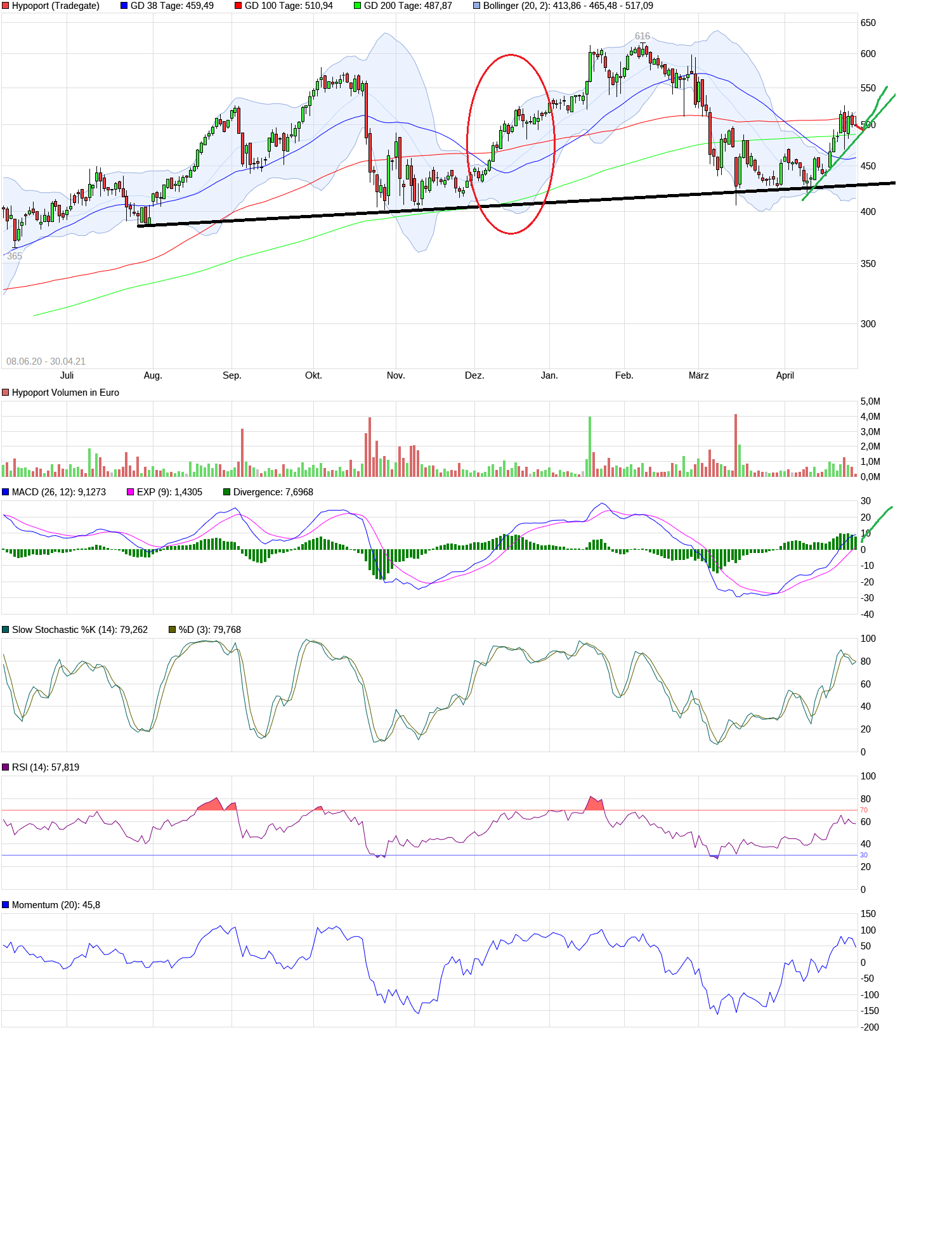Click the date range '08.06.20 - 30.04.21'

tap(46, 361)
